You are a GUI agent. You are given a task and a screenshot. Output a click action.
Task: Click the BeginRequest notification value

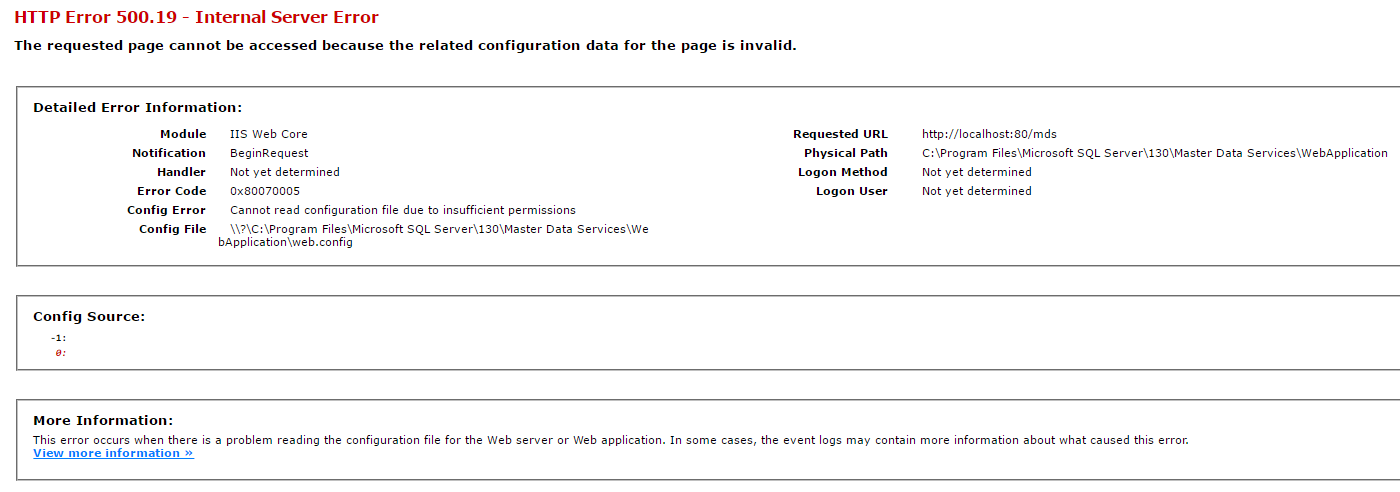pyautogui.click(x=269, y=153)
